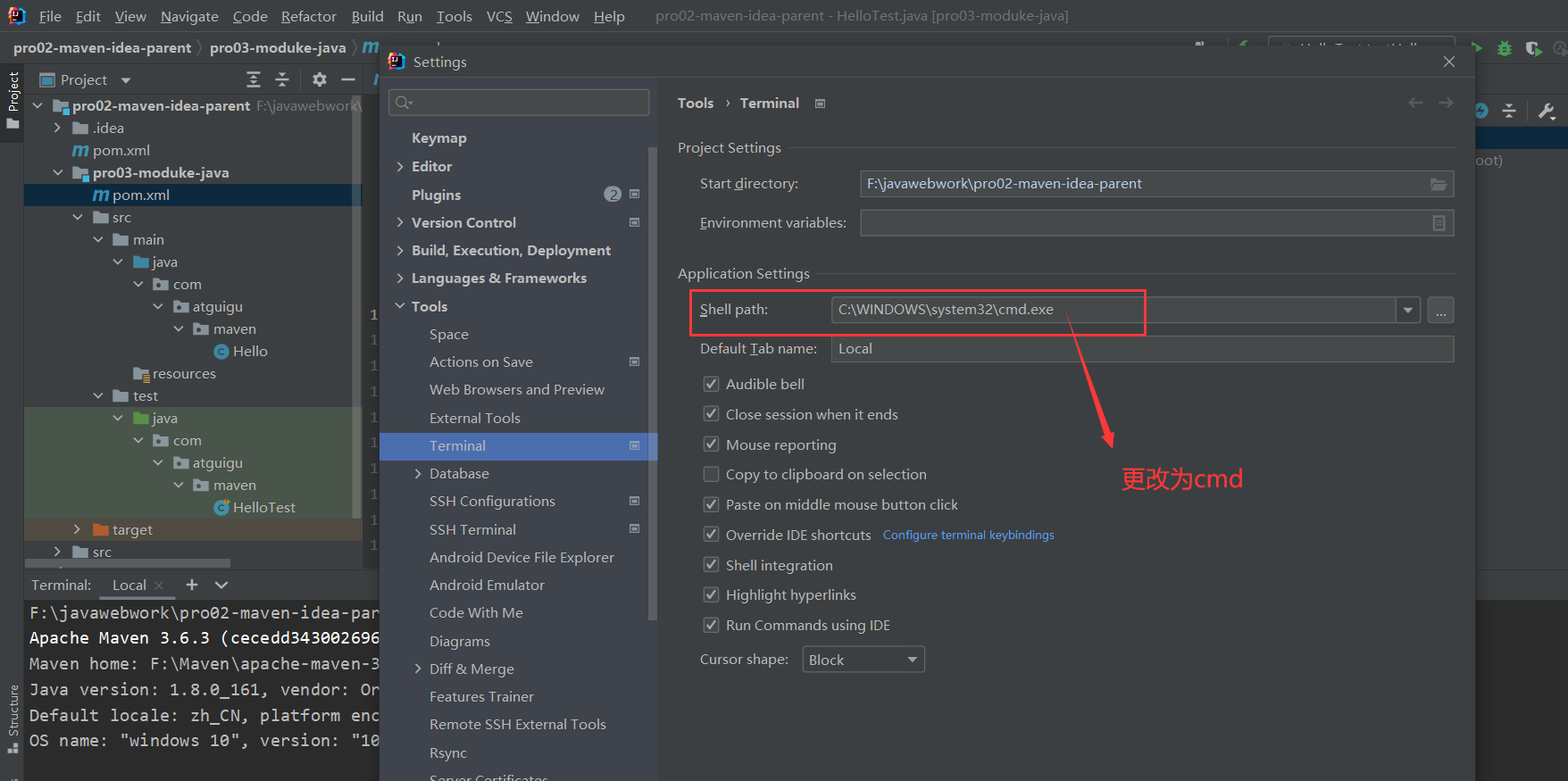1568x781 pixels.
Task: Open the Project view selector dropdown
Action: 126,80
